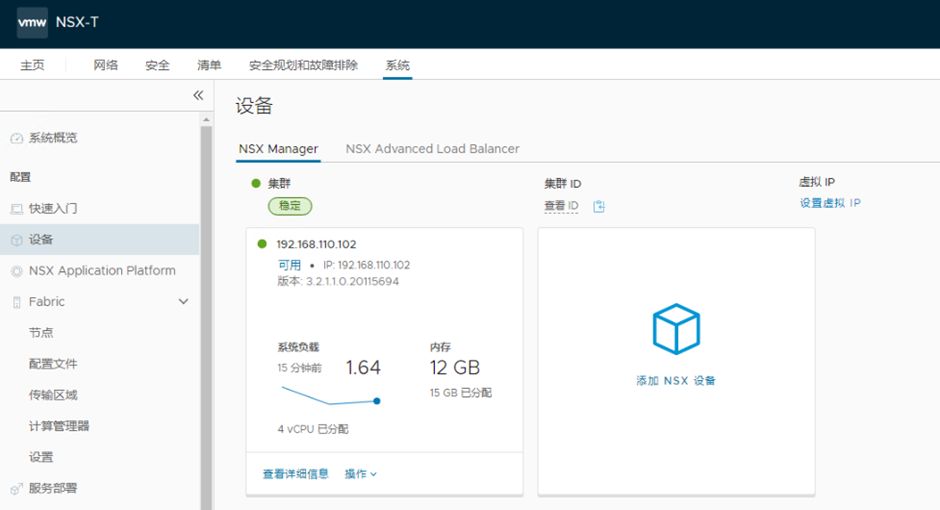940x510 pixels.
Task: Click the IP: 192.168.110.102 text
Action: point(366,265)
